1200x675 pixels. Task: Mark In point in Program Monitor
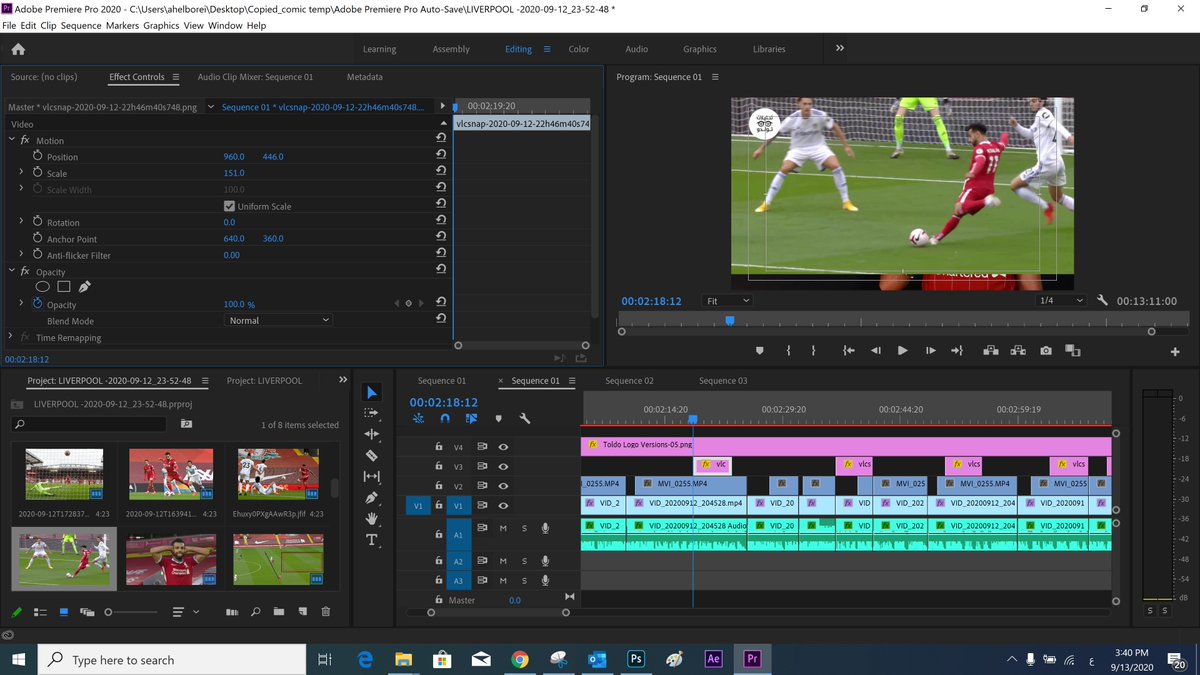(789, 351)
